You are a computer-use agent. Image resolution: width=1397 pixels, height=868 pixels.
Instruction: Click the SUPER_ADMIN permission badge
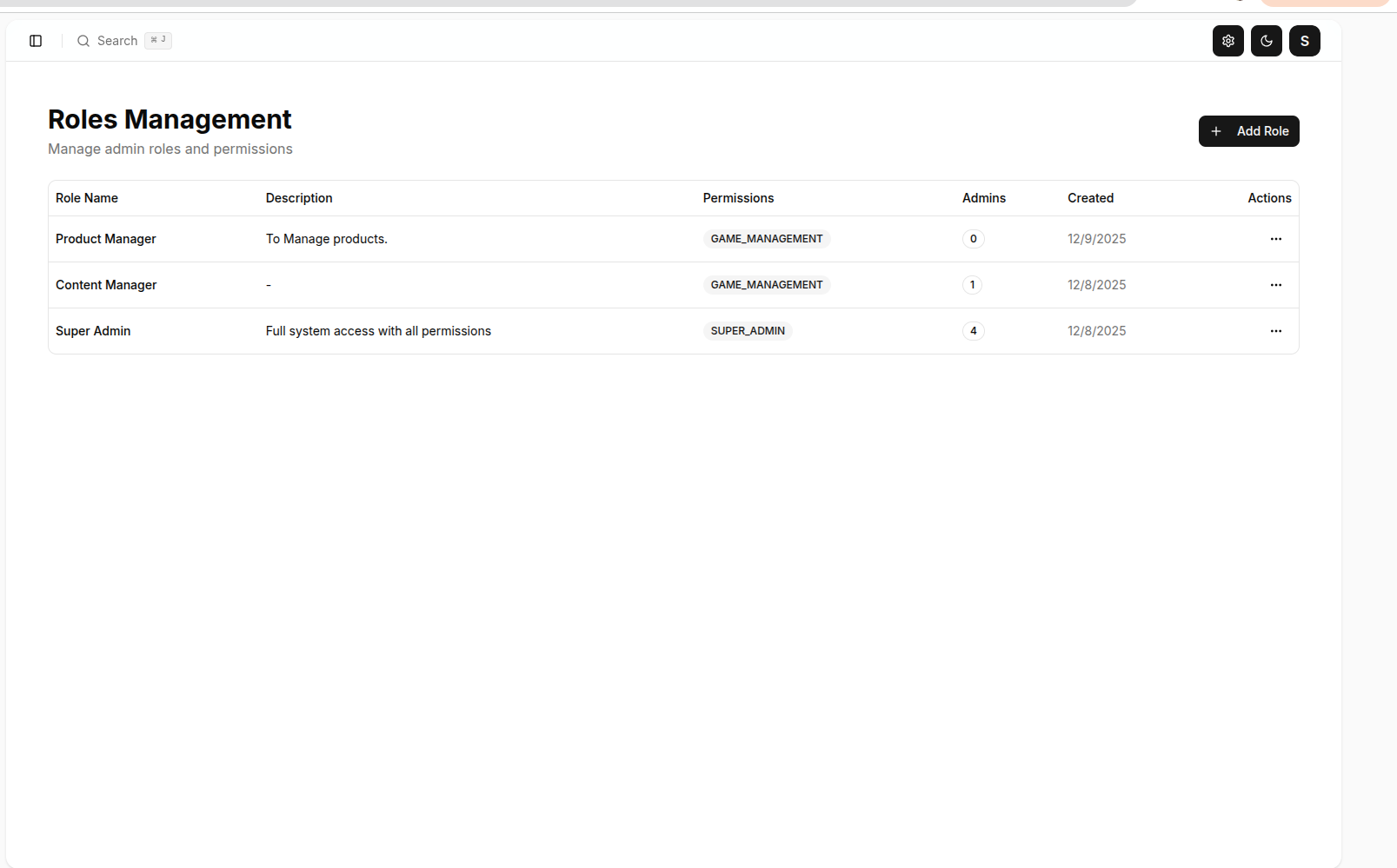[x=747, y=331]
